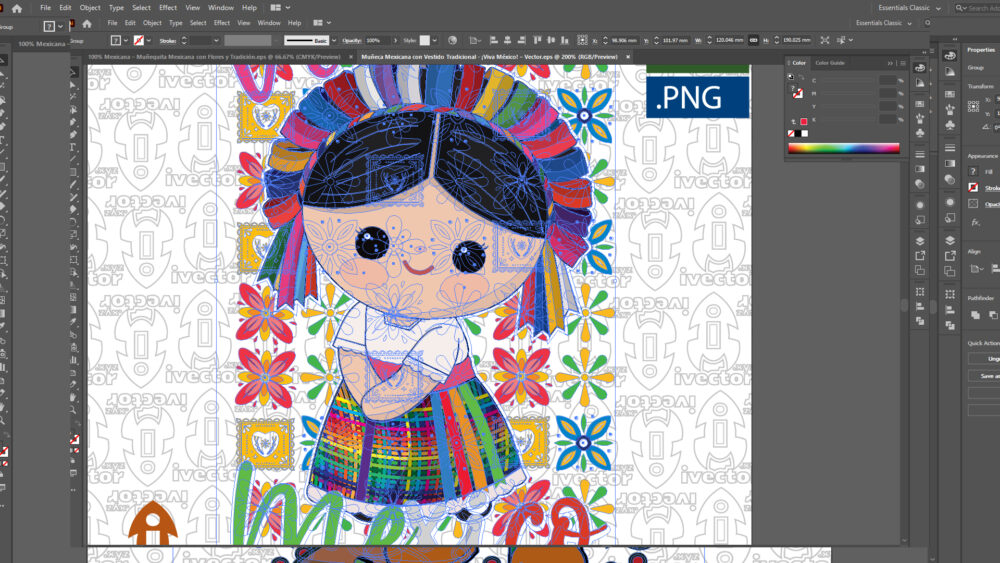The height and width of the screenshot is (563, 1000).
Task: Click default fill and stroke in Color panel
Action: pyautogui.click(x=791, y=77)
